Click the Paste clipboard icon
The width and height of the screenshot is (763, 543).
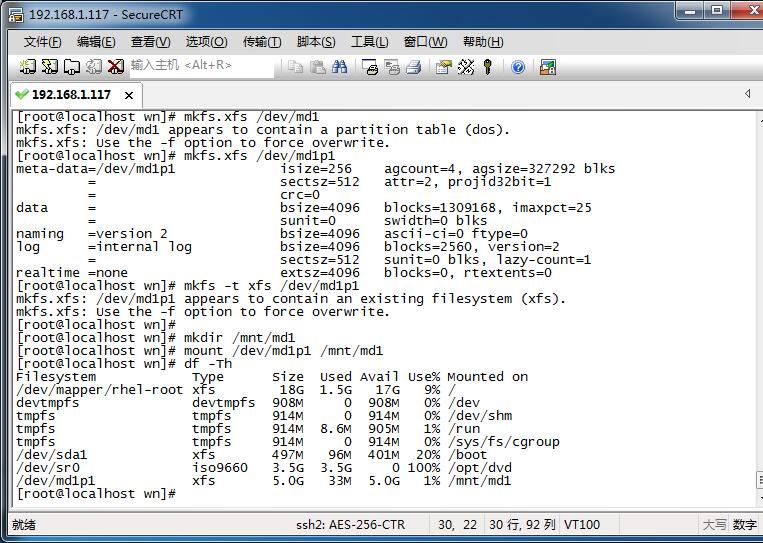click(318, 67)
